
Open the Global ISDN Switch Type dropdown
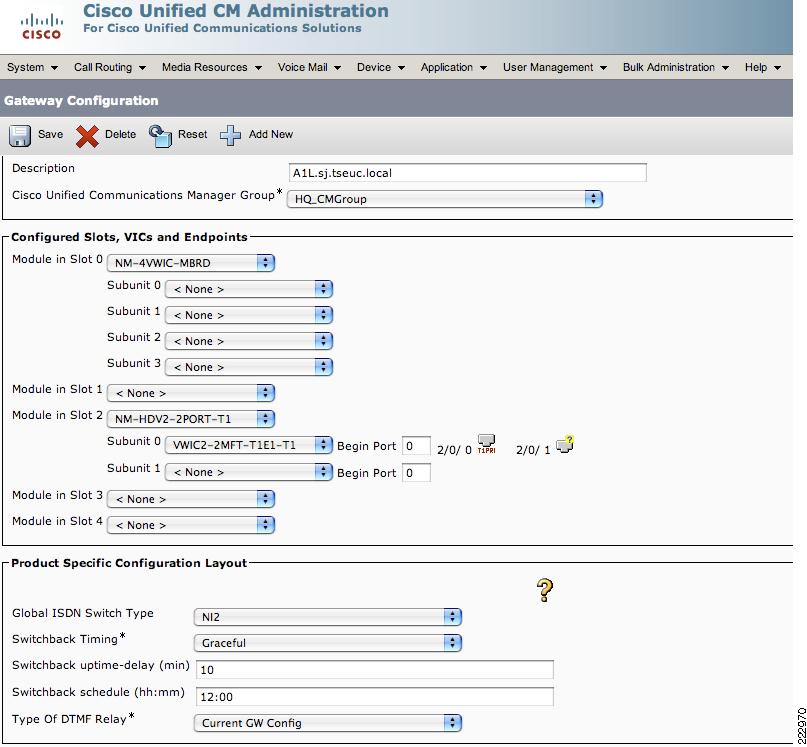(327, 617)
